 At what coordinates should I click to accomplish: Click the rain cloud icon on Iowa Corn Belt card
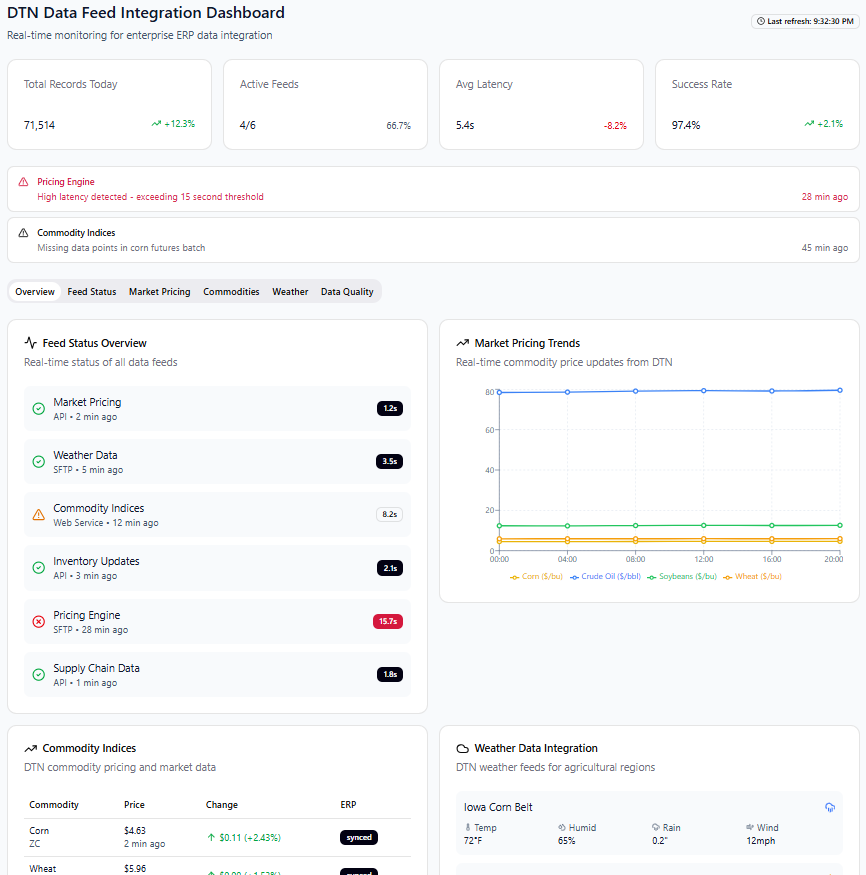(x=830, y=807)
